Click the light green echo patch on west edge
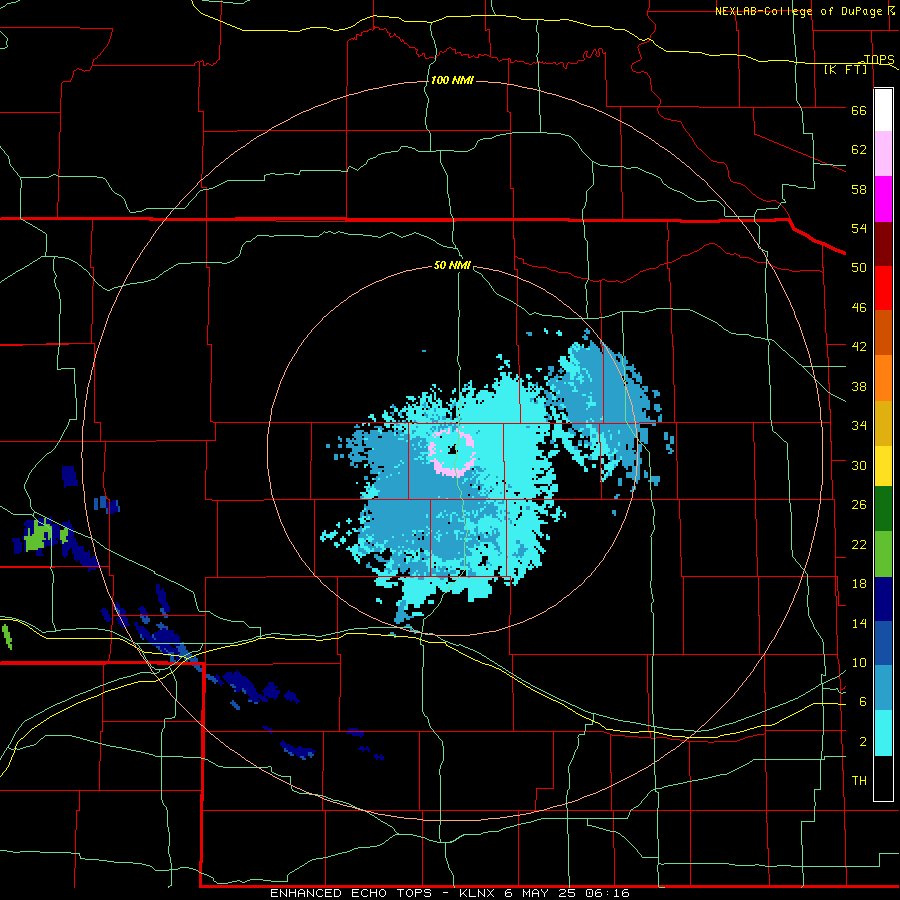This screenshot has height=900, width=900. [x=37, y=536]
